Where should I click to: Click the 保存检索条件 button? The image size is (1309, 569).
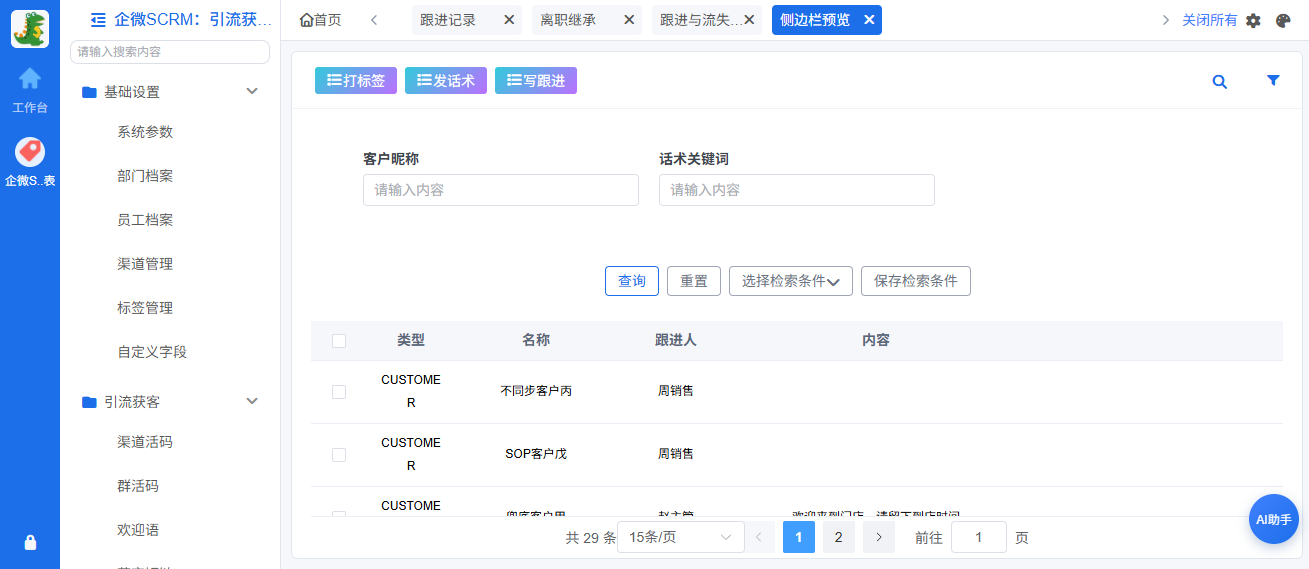coord(916,281)
